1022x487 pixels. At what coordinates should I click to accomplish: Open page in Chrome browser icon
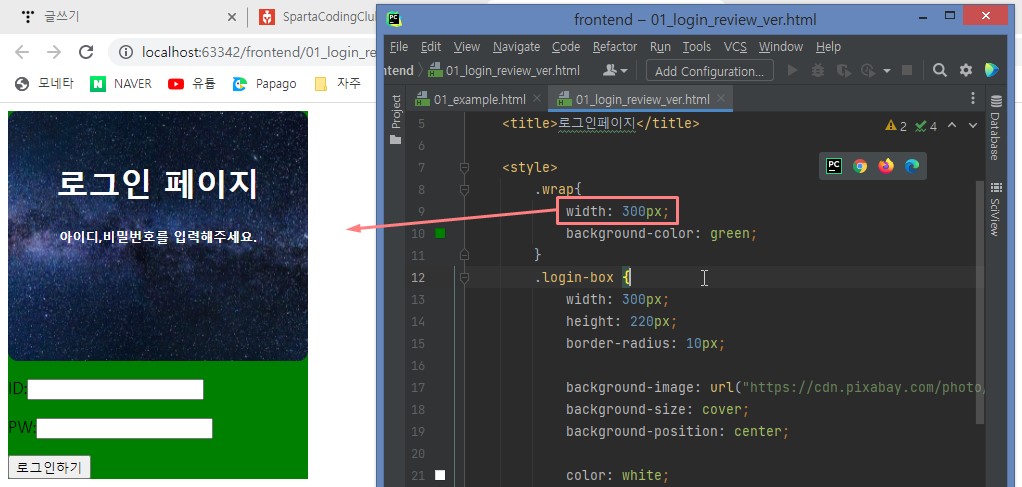click(860, 166)
